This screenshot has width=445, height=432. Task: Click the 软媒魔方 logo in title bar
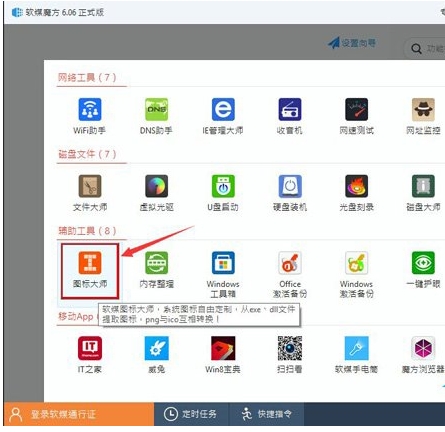click(x=17, y=12)
